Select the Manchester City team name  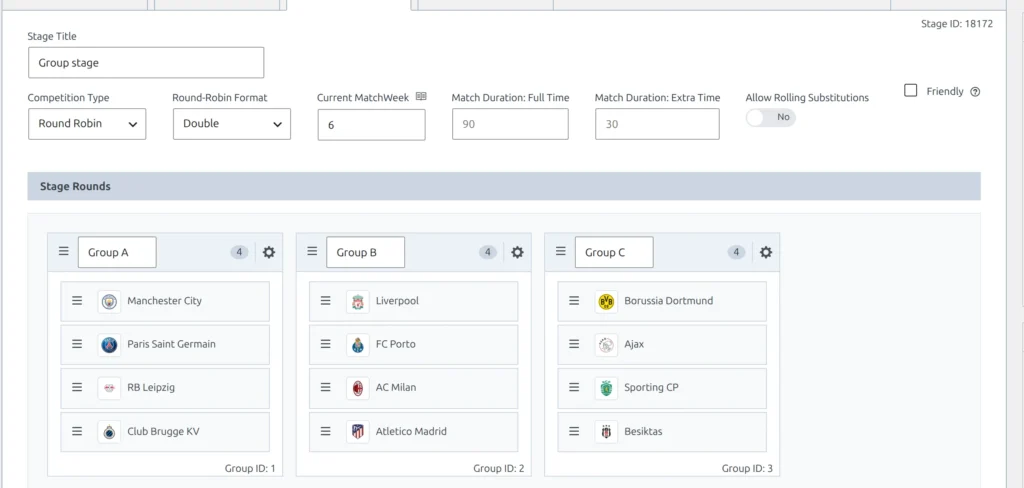tap(165, 301)
